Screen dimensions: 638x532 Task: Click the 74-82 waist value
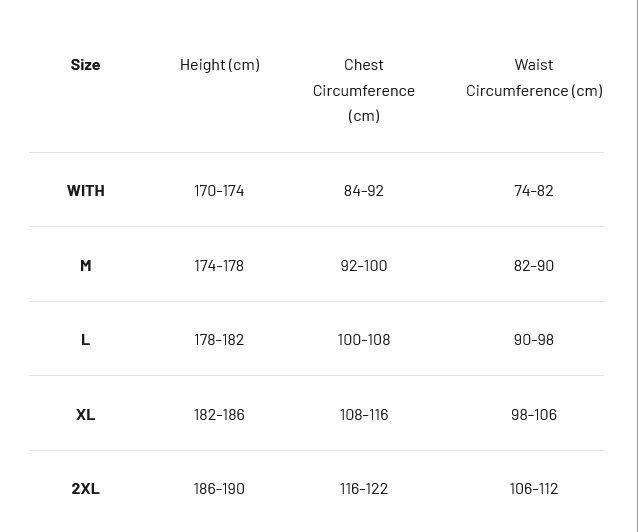[x=533, y=190]
